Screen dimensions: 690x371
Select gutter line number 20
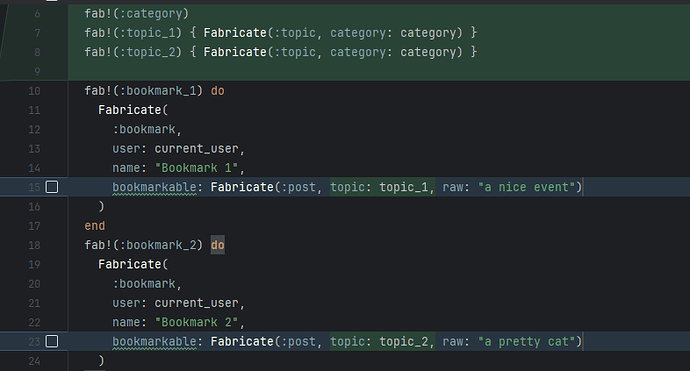[x=34, y=284]
